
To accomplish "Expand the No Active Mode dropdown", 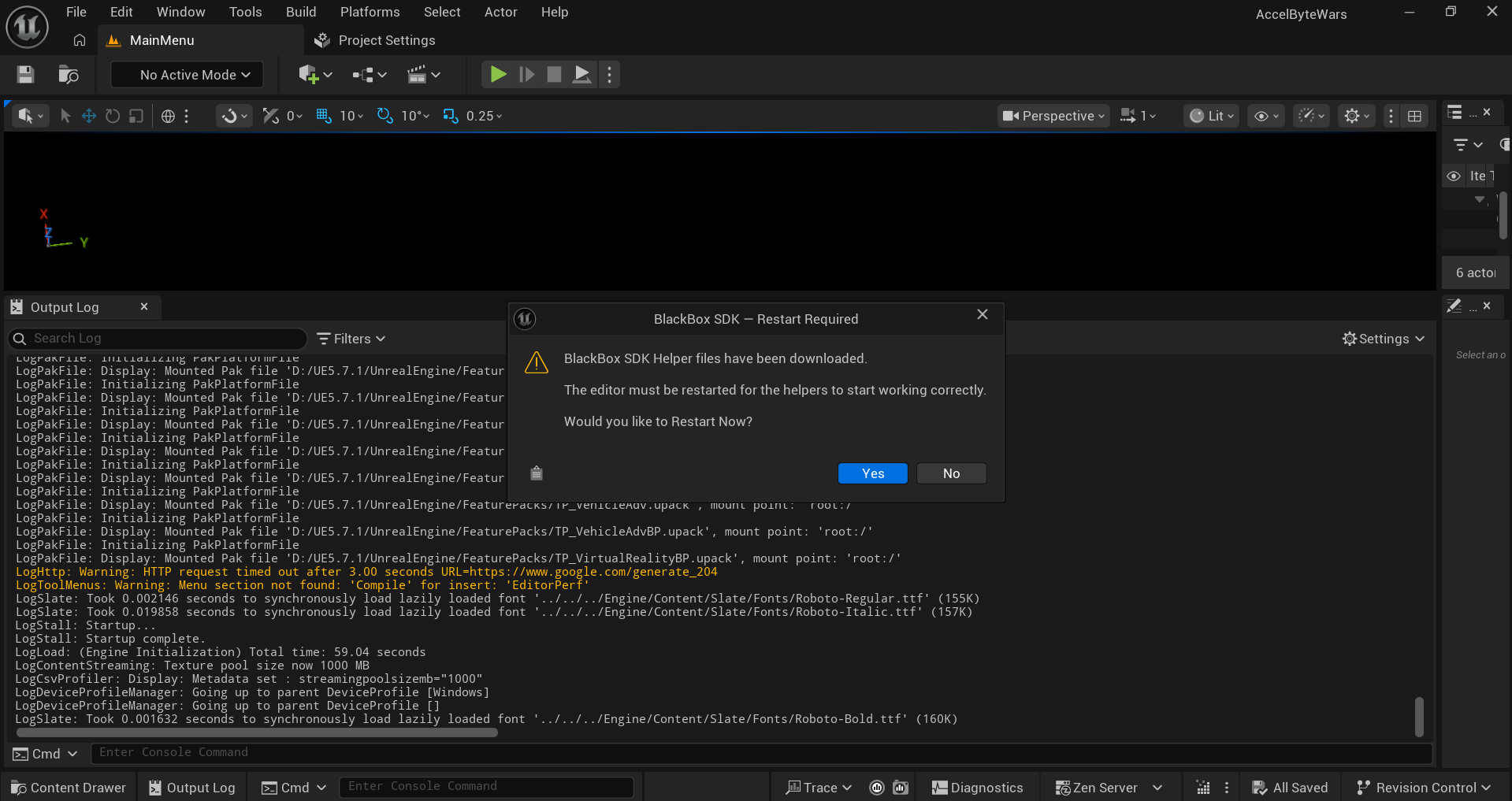I will pyautogui.click(x=187, y=74).
